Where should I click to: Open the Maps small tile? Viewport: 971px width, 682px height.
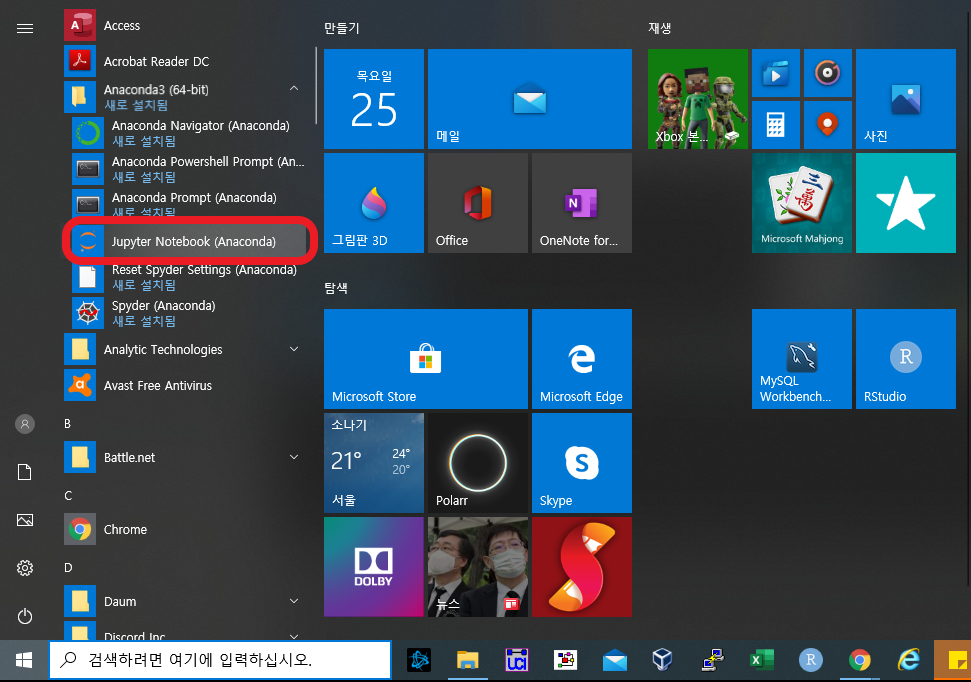[x=828, y=125]
